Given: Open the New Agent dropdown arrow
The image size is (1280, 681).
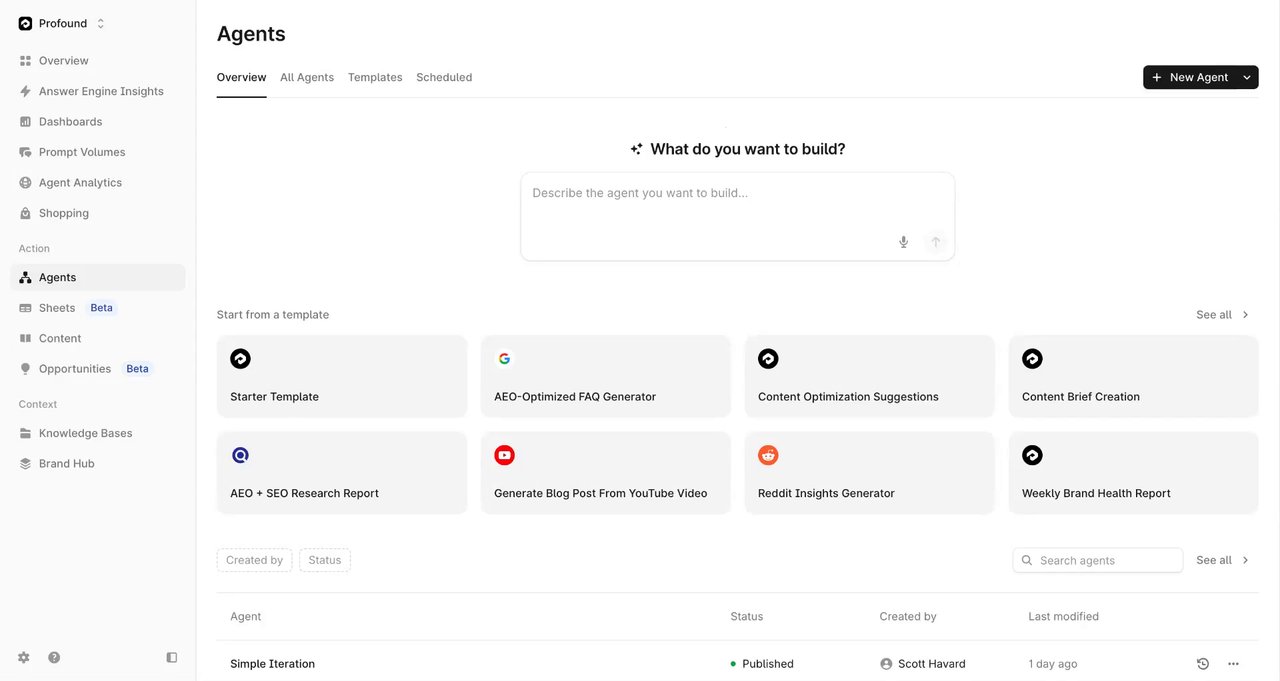Looking at the screenshot, I should [1247, 77].
